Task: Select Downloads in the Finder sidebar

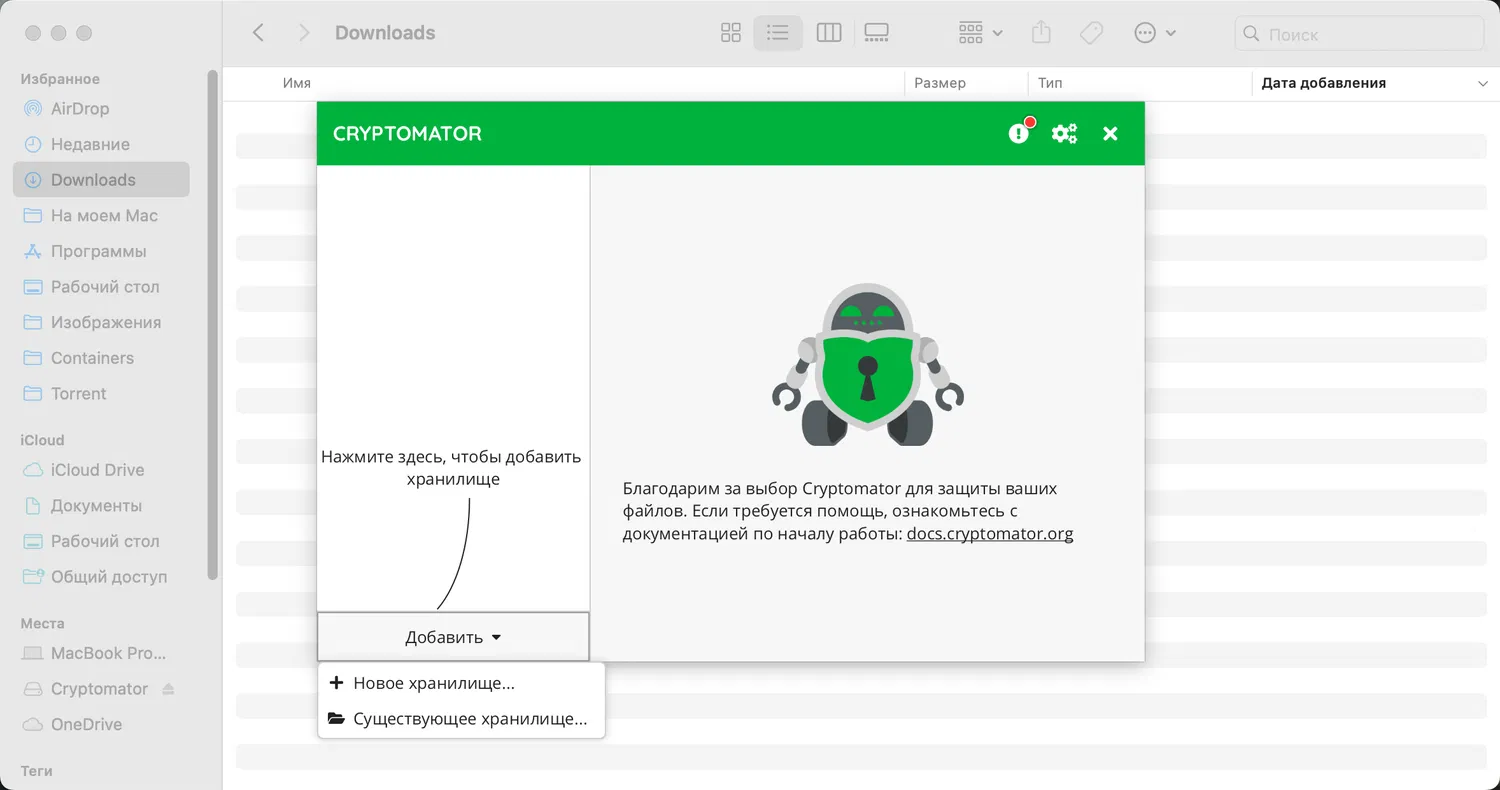Action: pos(101,180)
